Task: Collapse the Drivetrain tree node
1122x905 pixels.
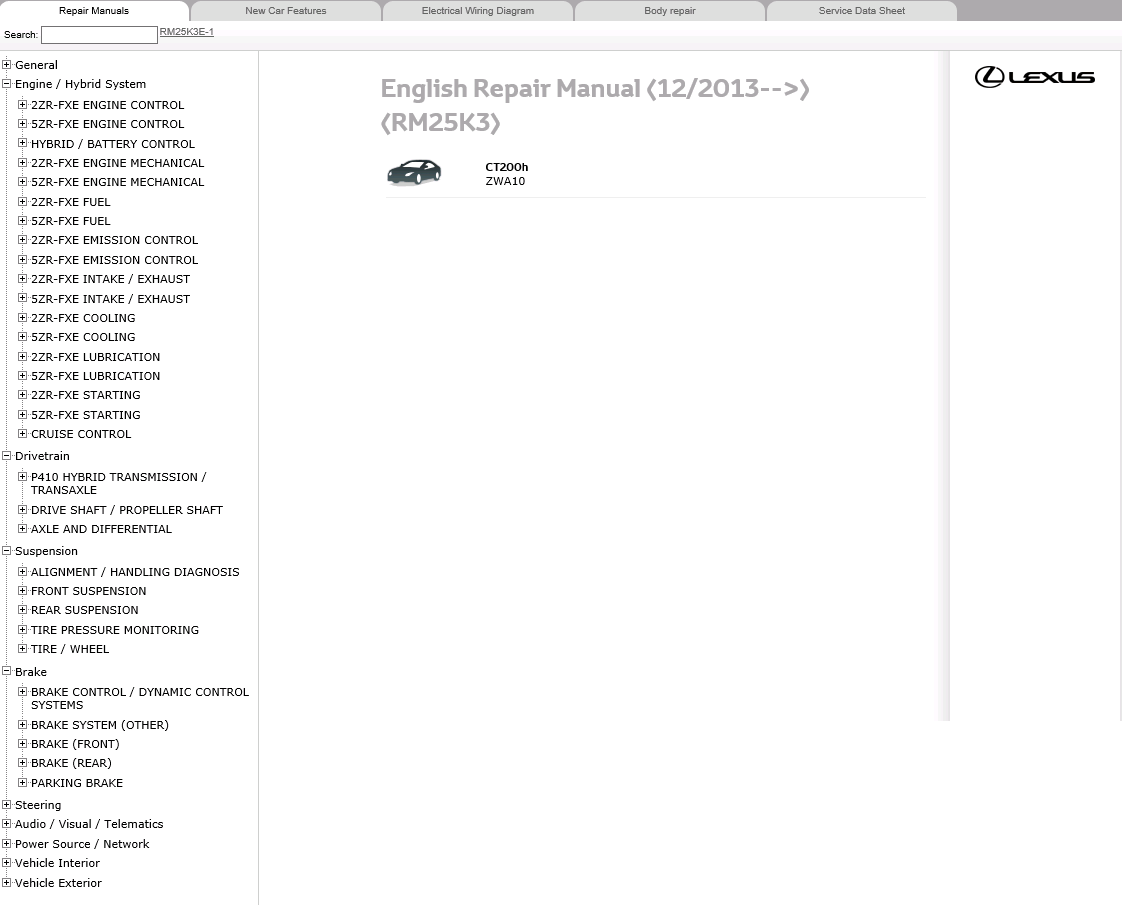Action: (x=6, y=456)
